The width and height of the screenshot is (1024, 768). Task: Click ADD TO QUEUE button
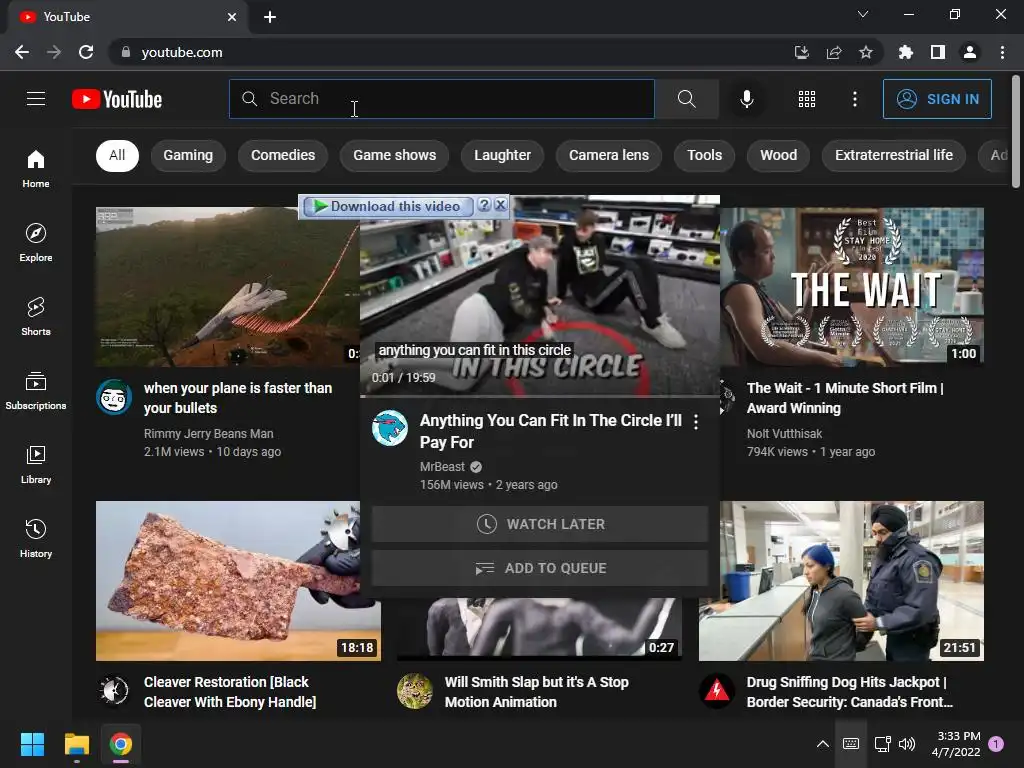coord(540,568)
